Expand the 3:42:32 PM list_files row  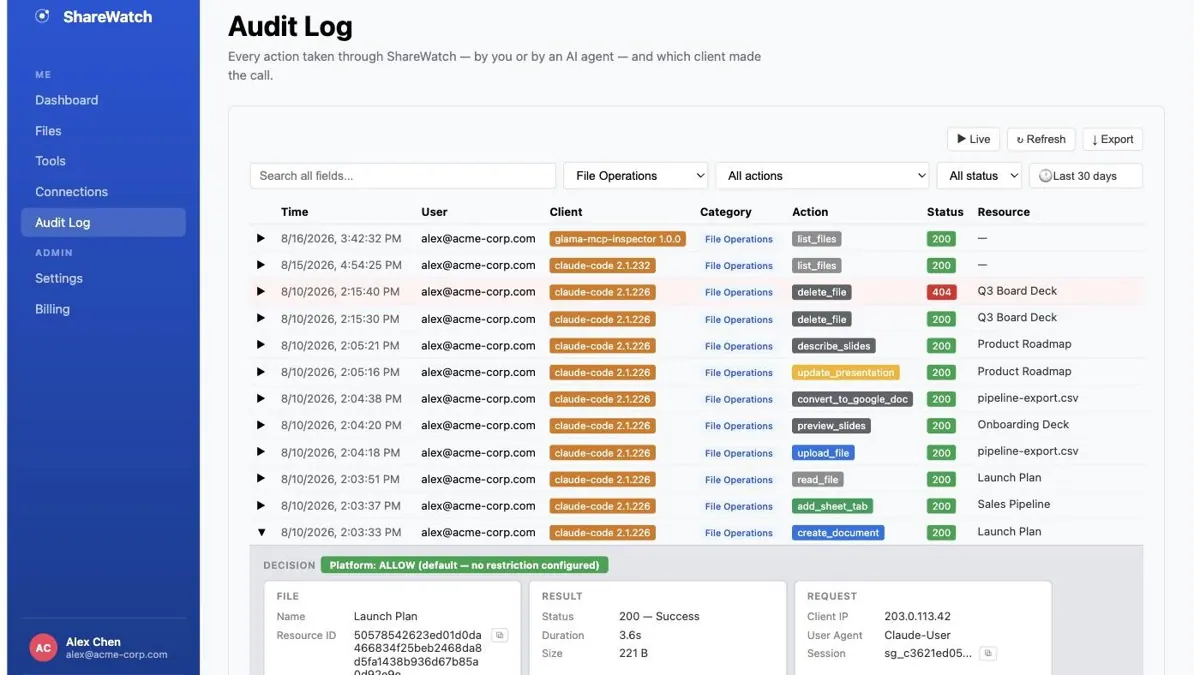tap(261, 239)
